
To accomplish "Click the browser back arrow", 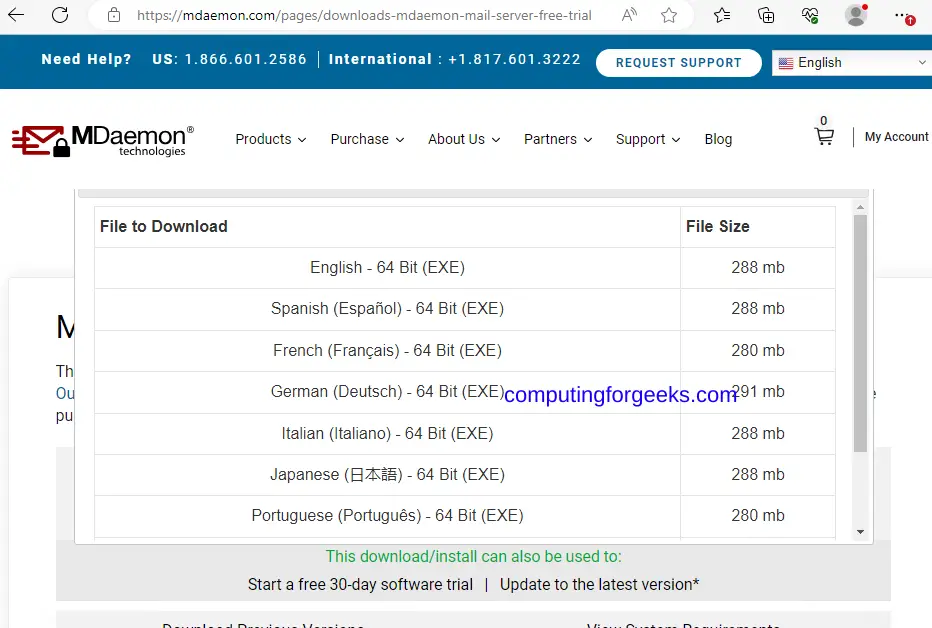I will (16, 15).
